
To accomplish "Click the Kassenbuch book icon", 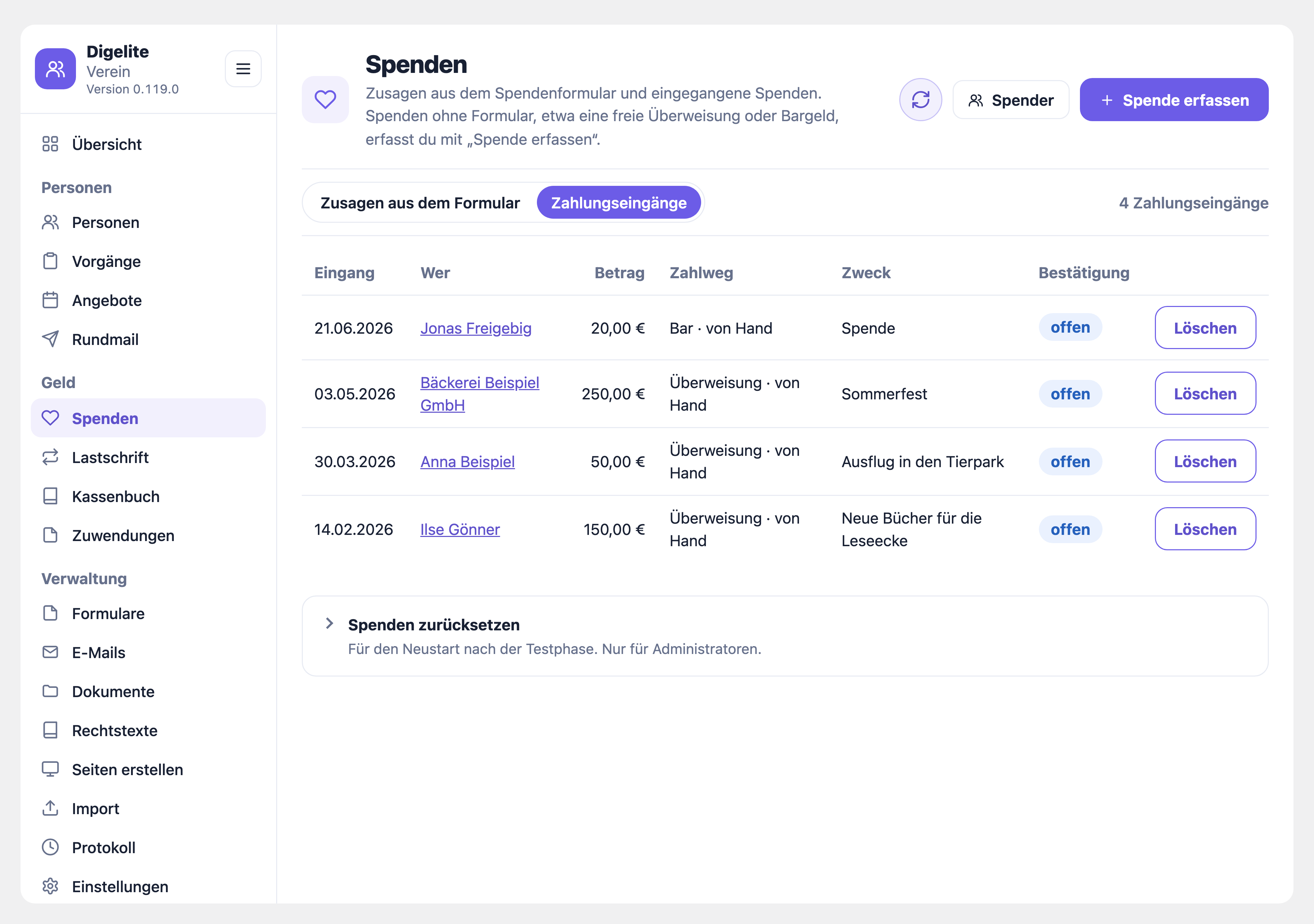I will (x=50, y=496).
